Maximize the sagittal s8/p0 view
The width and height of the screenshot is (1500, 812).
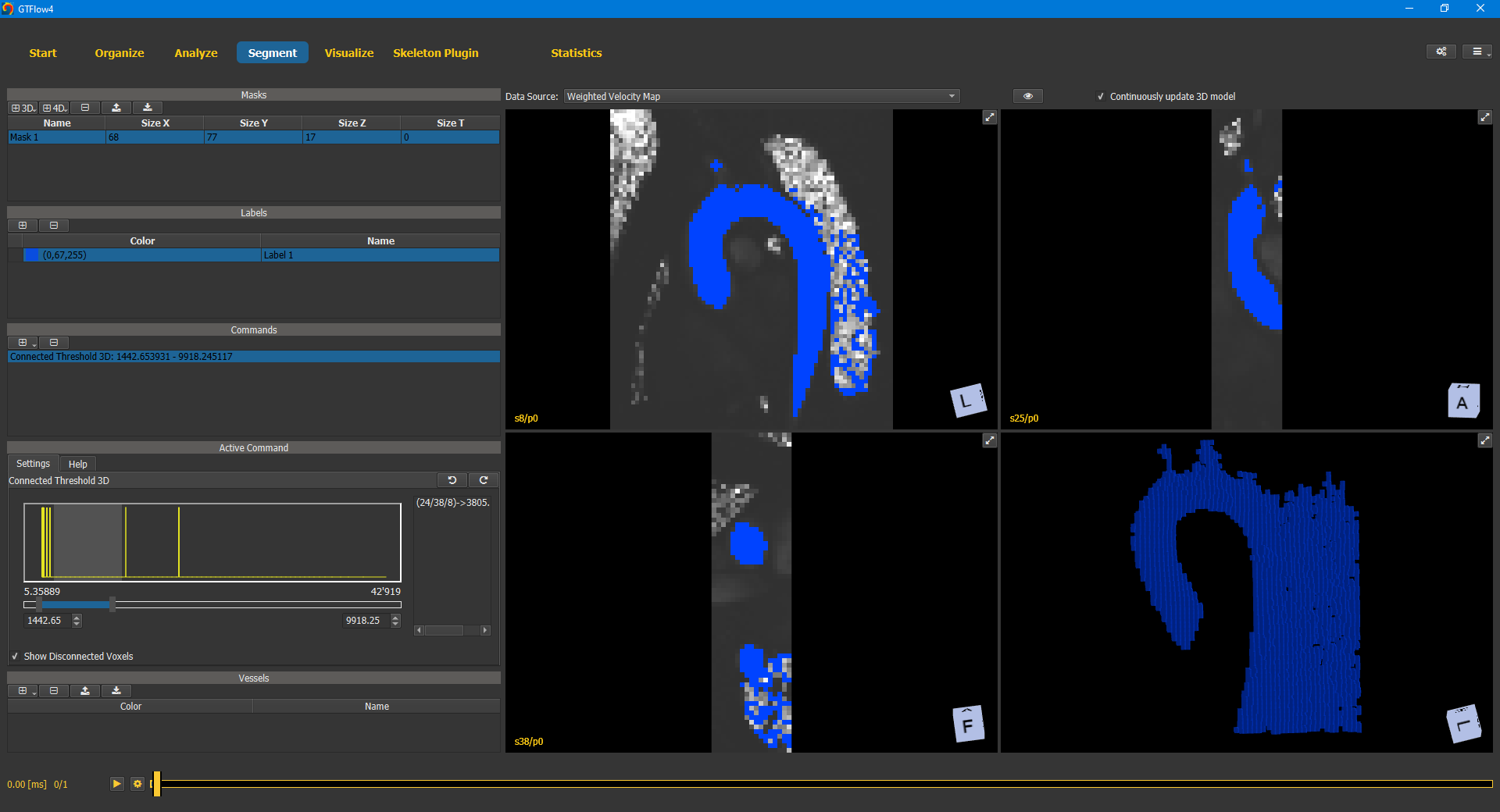coord(990,117)
